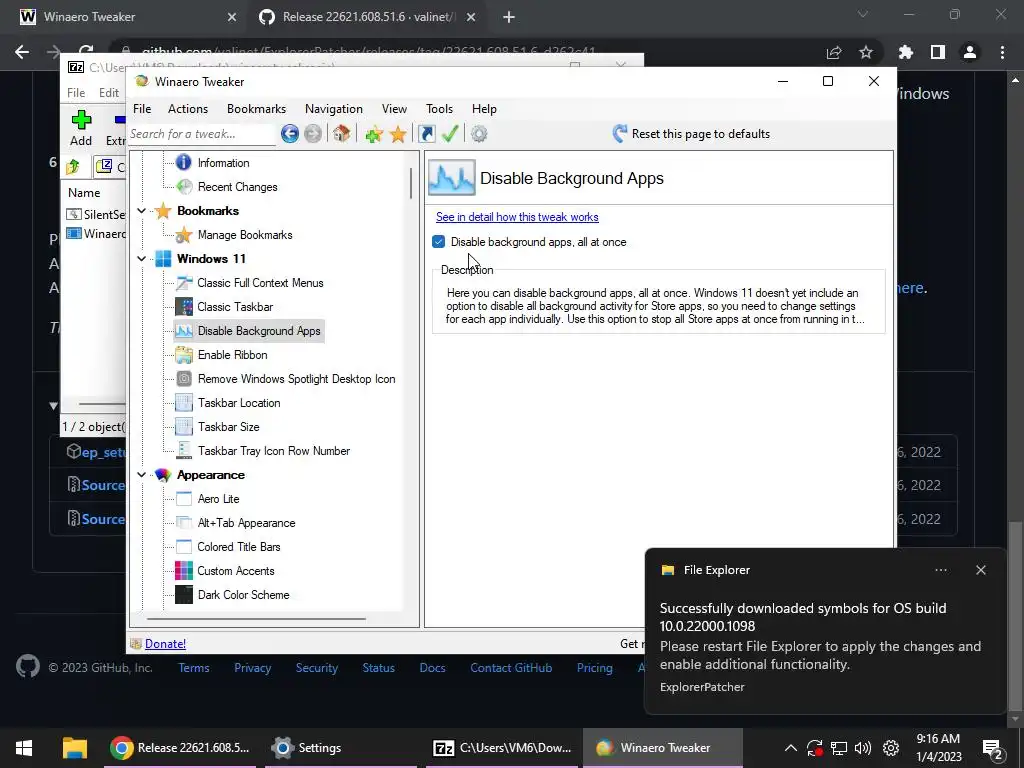Click GitHub footer Privacy link
The width and height of the screenshot is (1024, 768).
tap(252, 668)
